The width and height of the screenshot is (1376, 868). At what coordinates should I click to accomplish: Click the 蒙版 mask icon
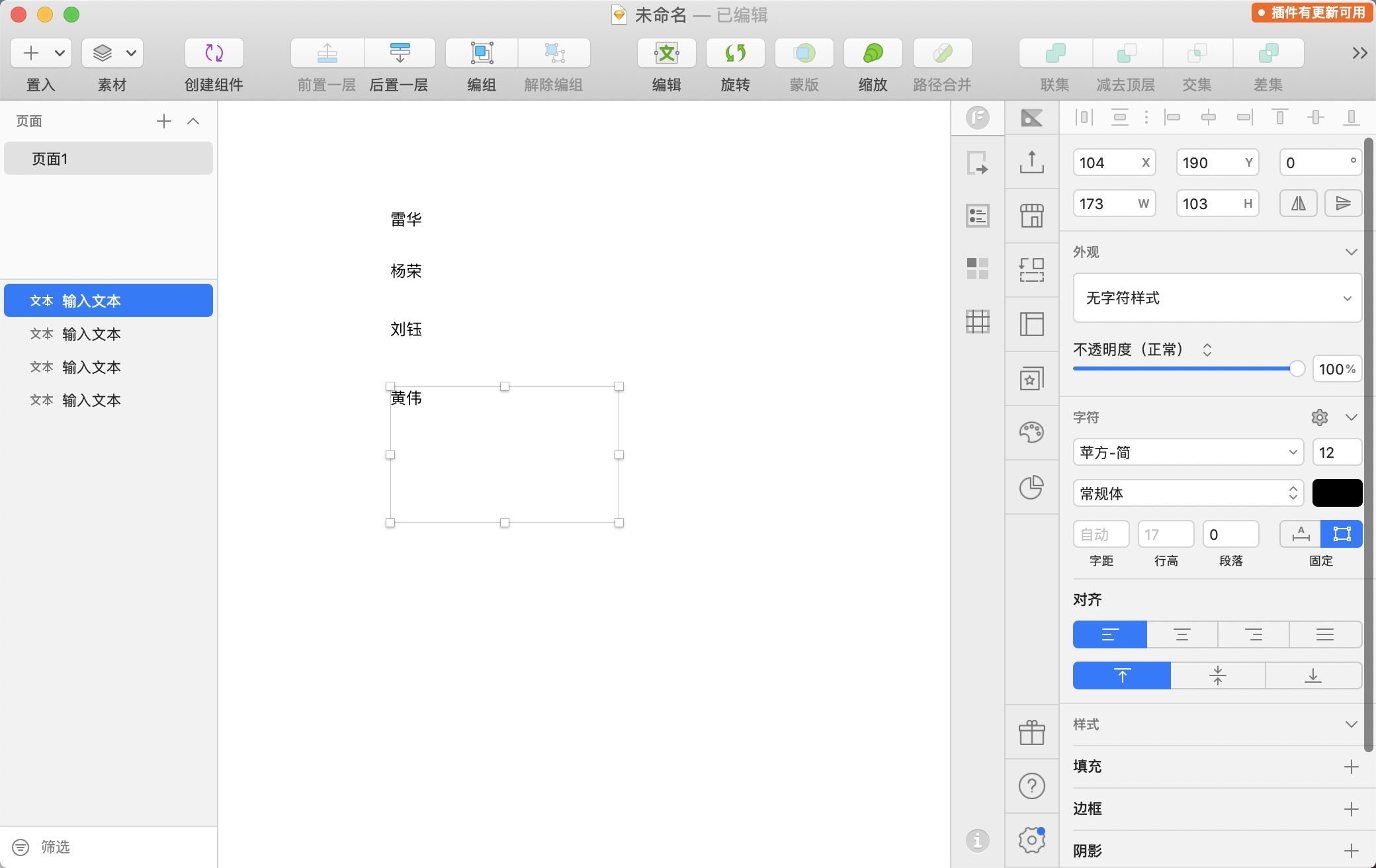(x=804, y=53)
